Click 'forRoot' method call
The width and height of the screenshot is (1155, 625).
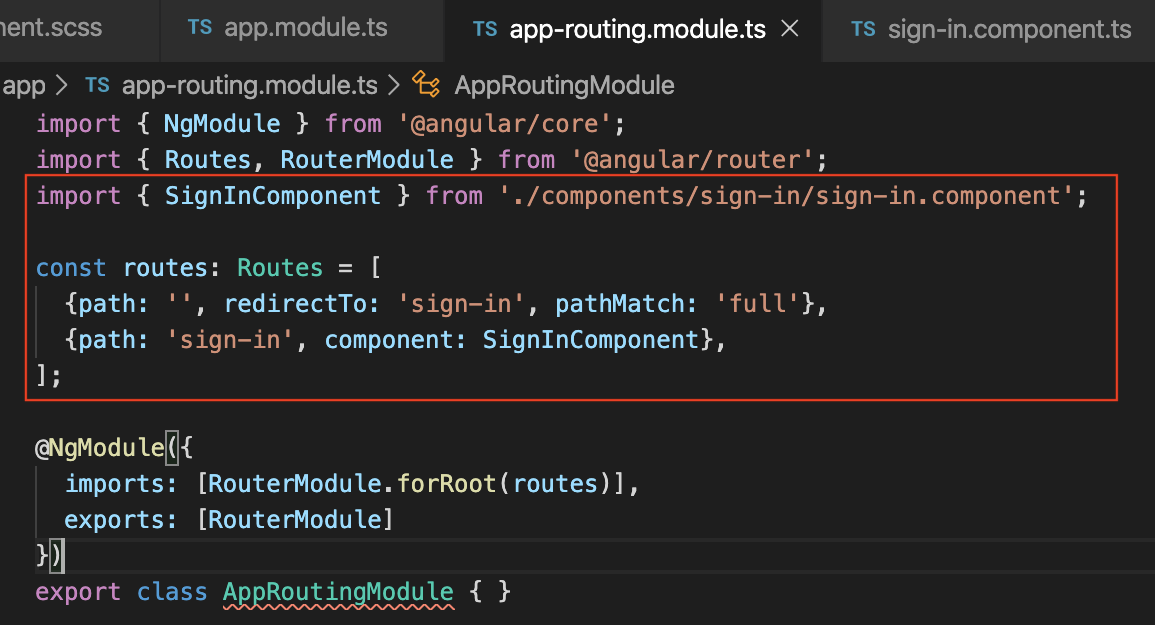[446, 484]
